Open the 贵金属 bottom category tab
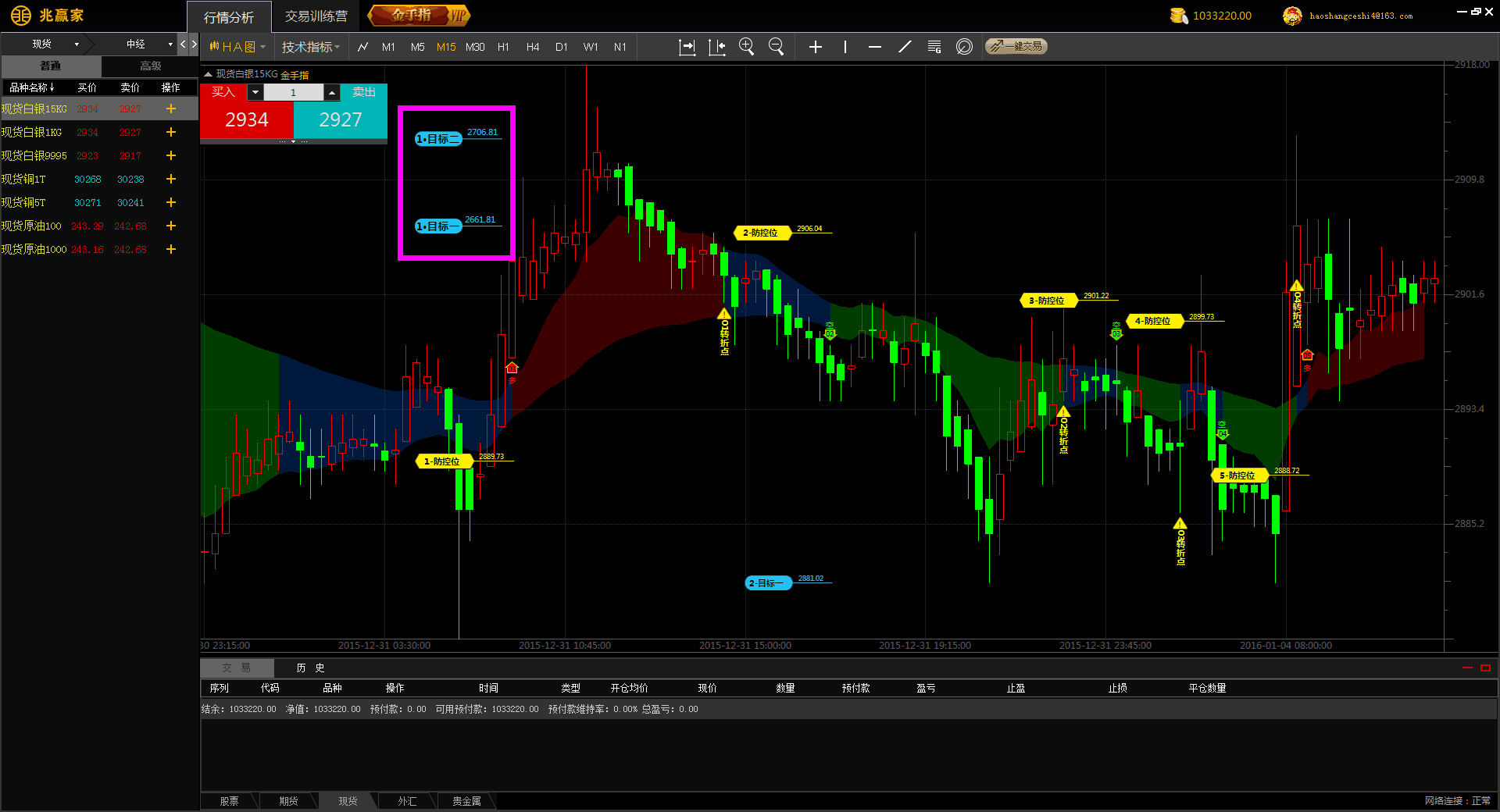The width and height of the screenshot is (1500, 812). [466, 801]
